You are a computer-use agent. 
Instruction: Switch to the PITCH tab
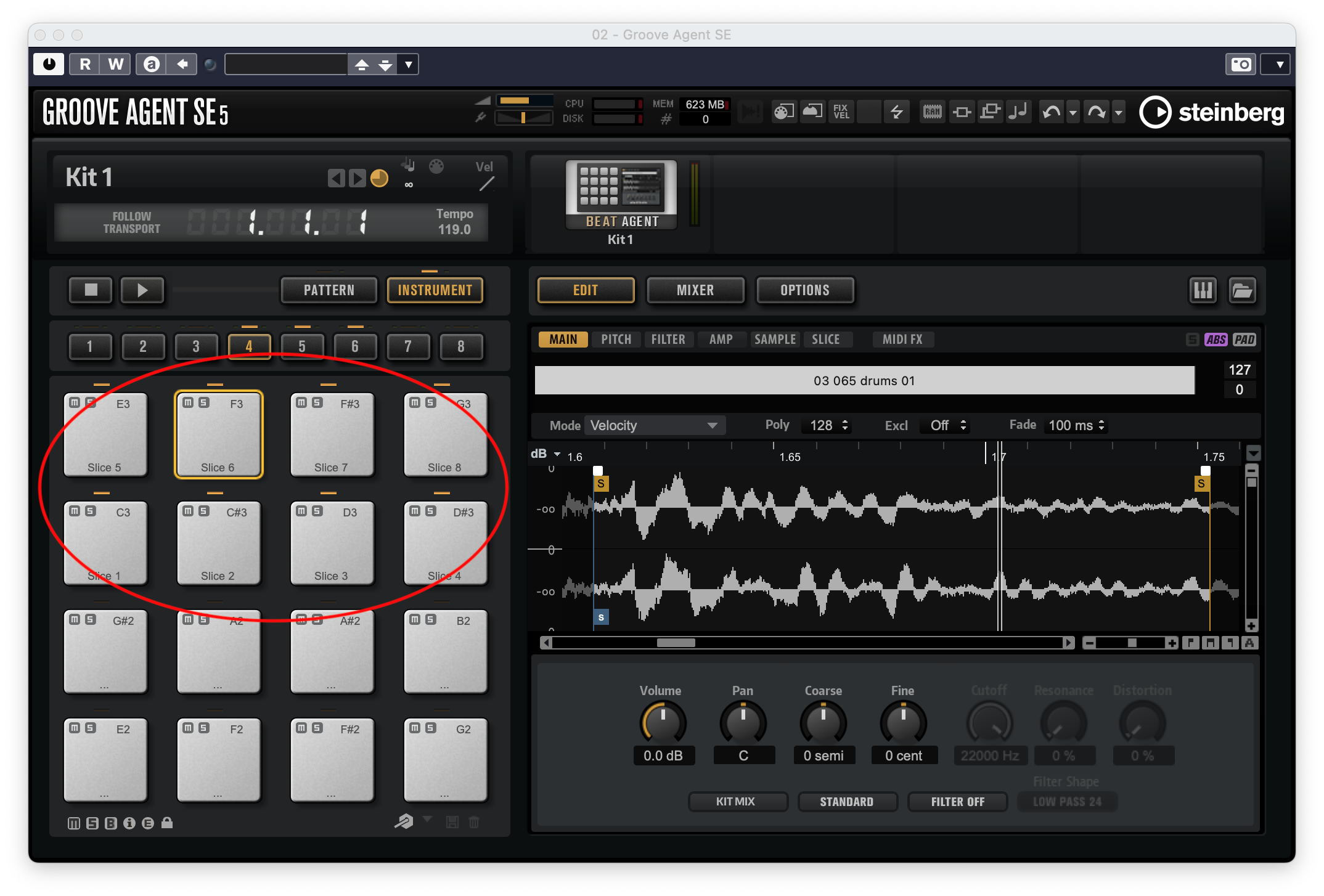coord(616,340)
